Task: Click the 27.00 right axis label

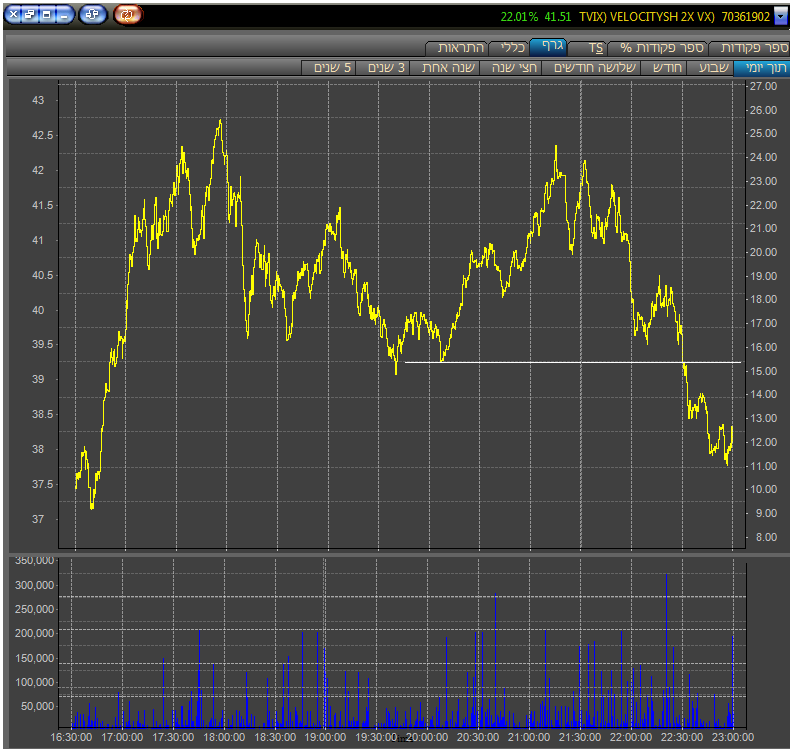Action: tap(763, 86)
